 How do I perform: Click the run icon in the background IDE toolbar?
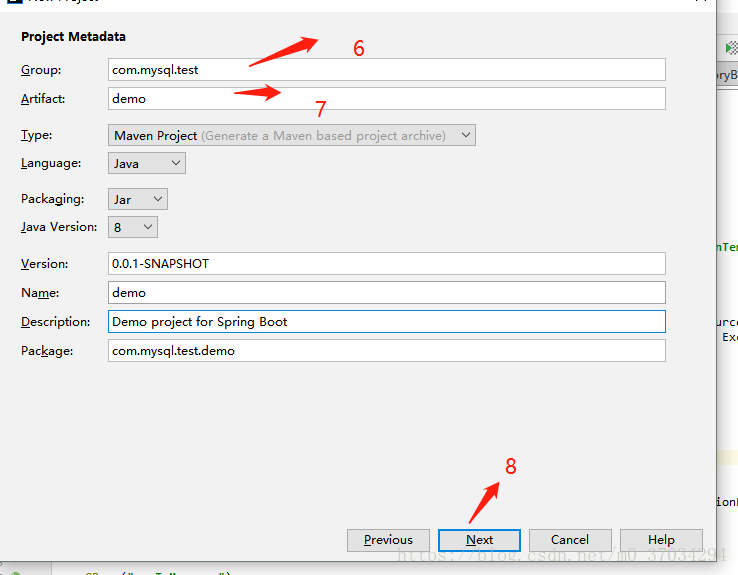pyautogui.click(x=731, y=48)
